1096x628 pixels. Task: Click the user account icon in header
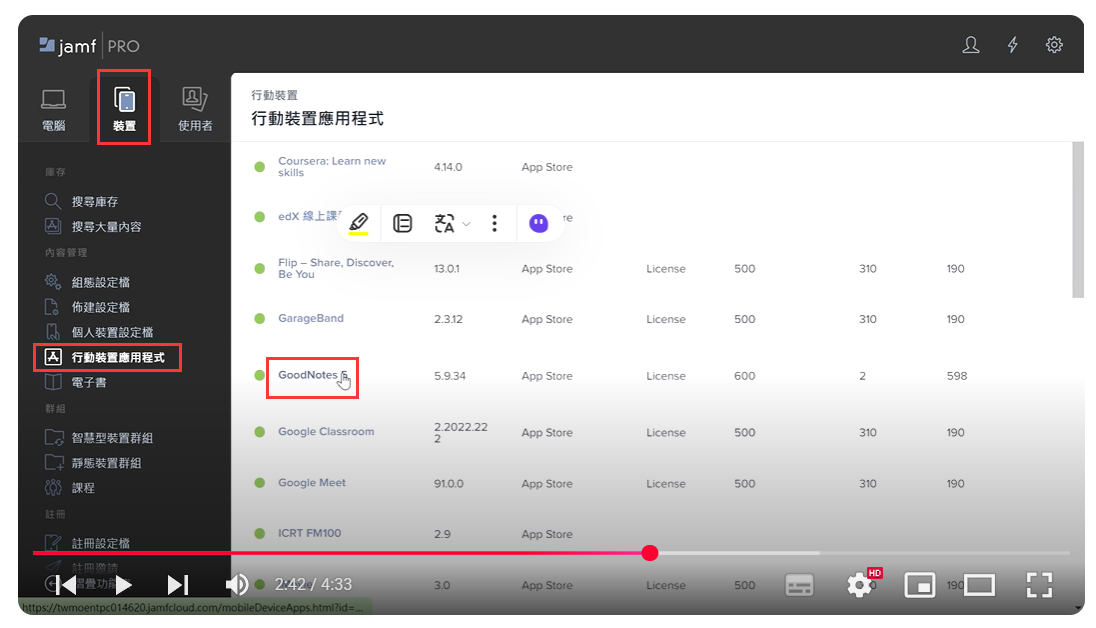(x=970, y=45)
